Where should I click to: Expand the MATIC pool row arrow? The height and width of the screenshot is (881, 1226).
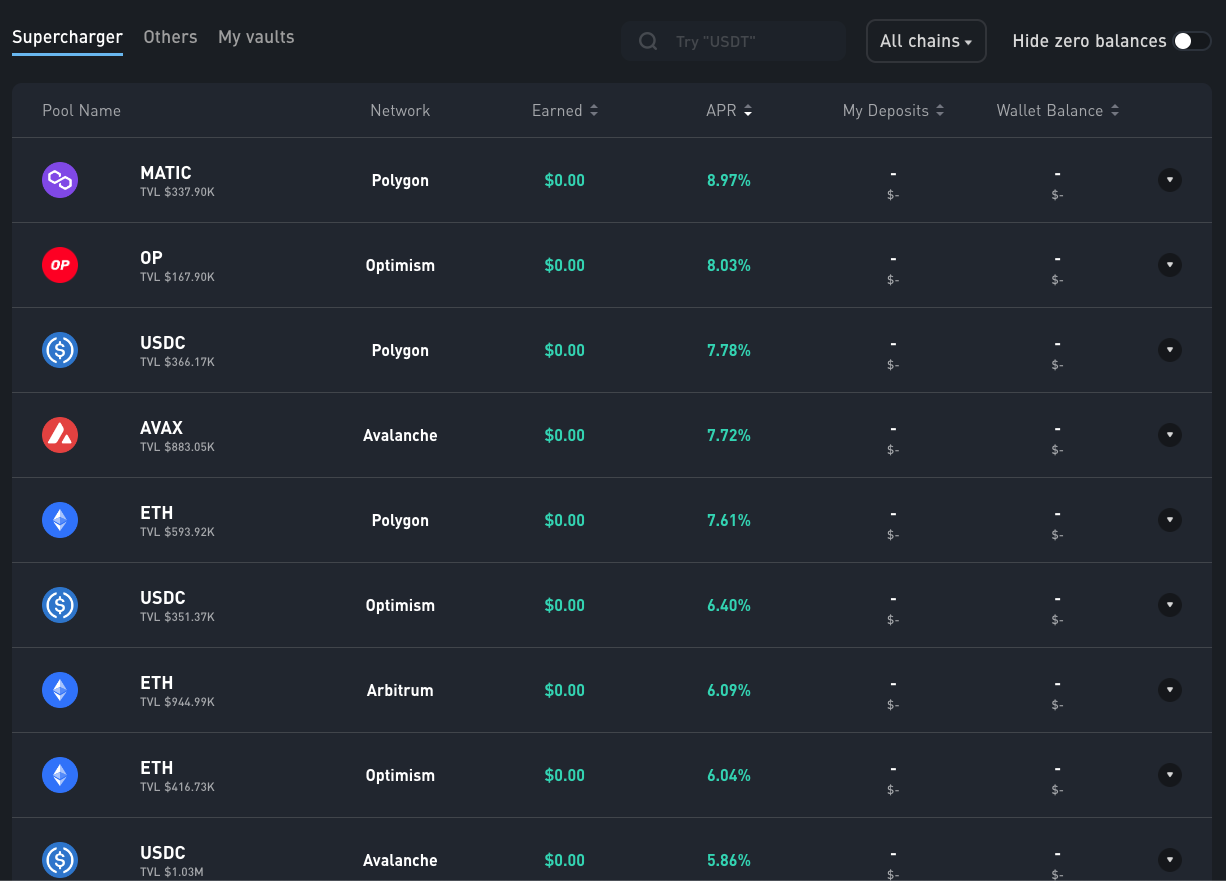pyautogui.click(x=1169, y=180)
